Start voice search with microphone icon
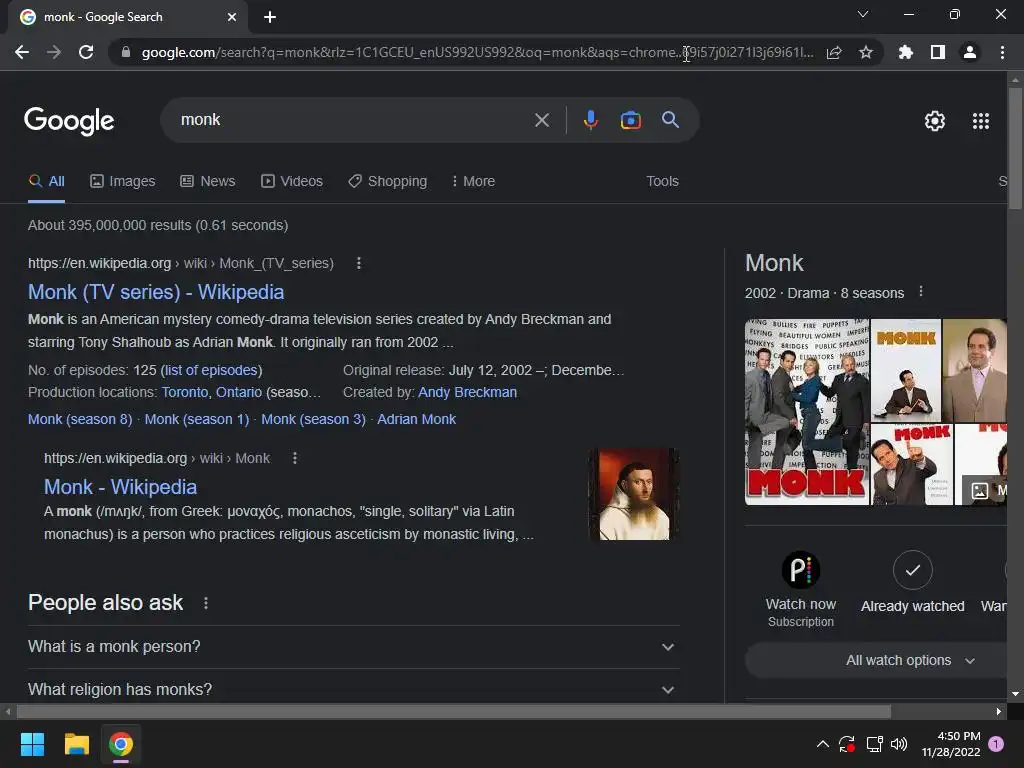This screenshot has height=768, width=1024. (591, 120)
